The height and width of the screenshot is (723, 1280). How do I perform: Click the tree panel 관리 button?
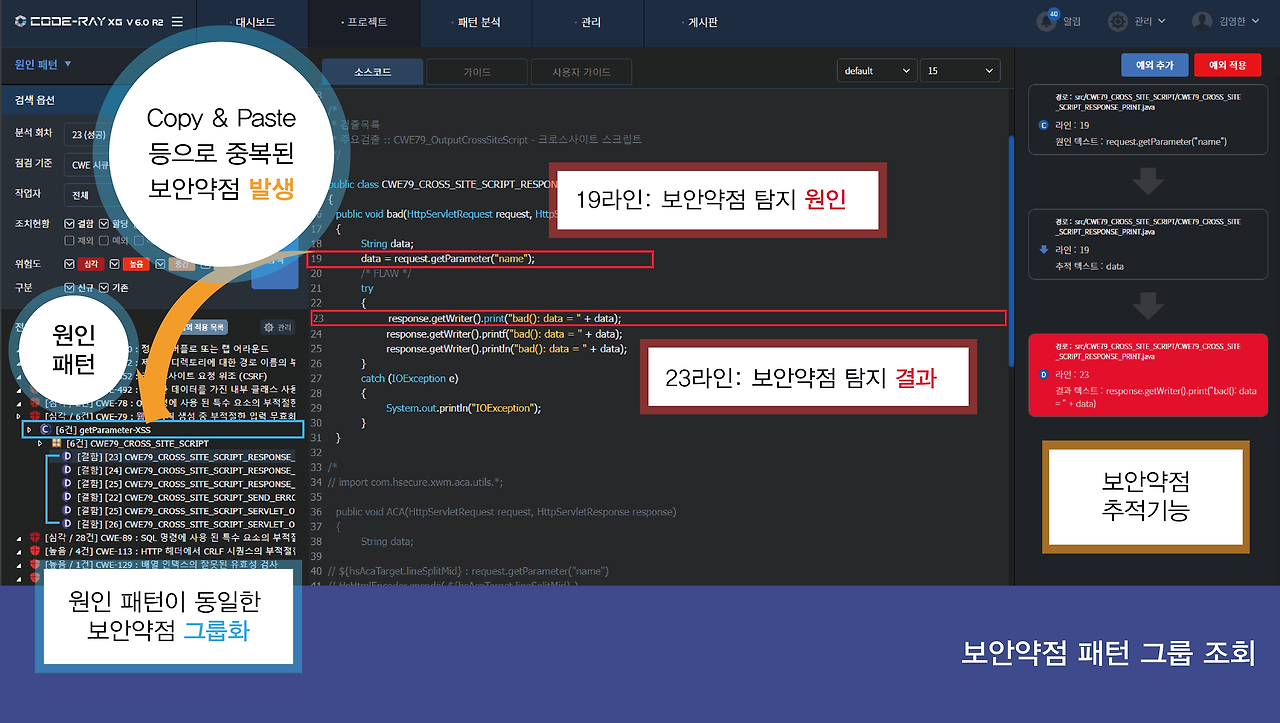click(277, 327)
